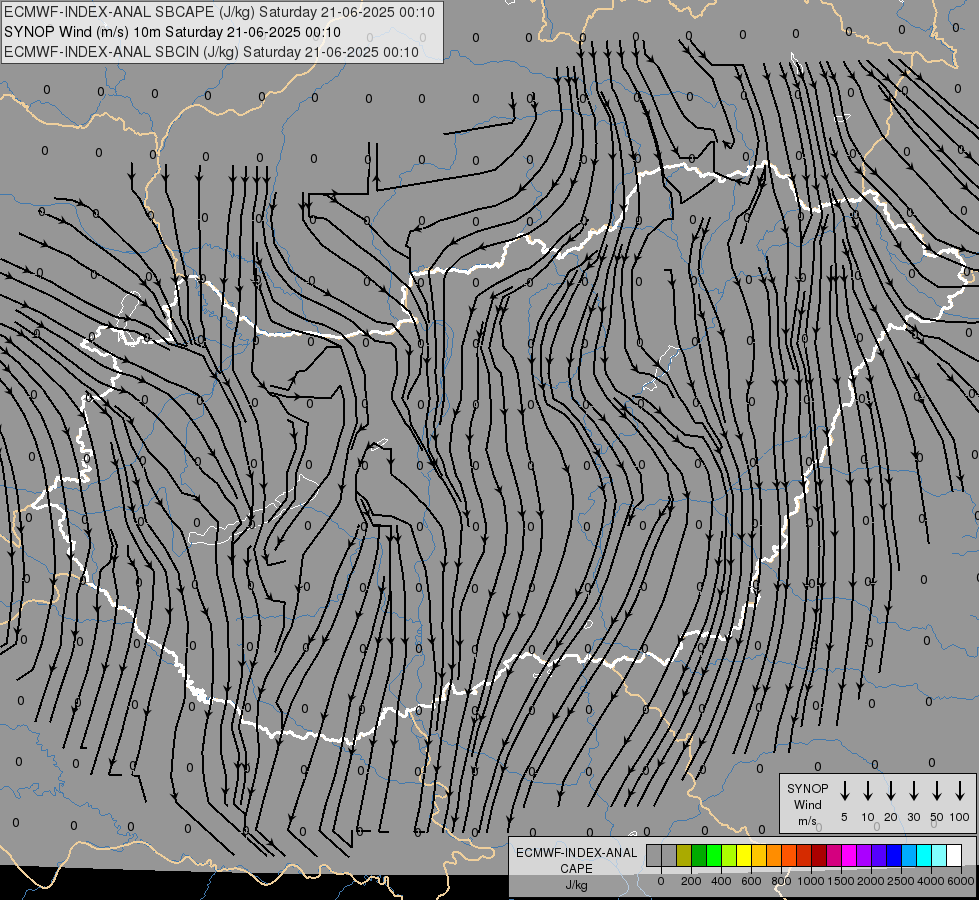Image resolution: width=979 pixels, height=900 pixels.
Task: Click the '1500' tick label on CAPE scale
Action: (841, 881)
